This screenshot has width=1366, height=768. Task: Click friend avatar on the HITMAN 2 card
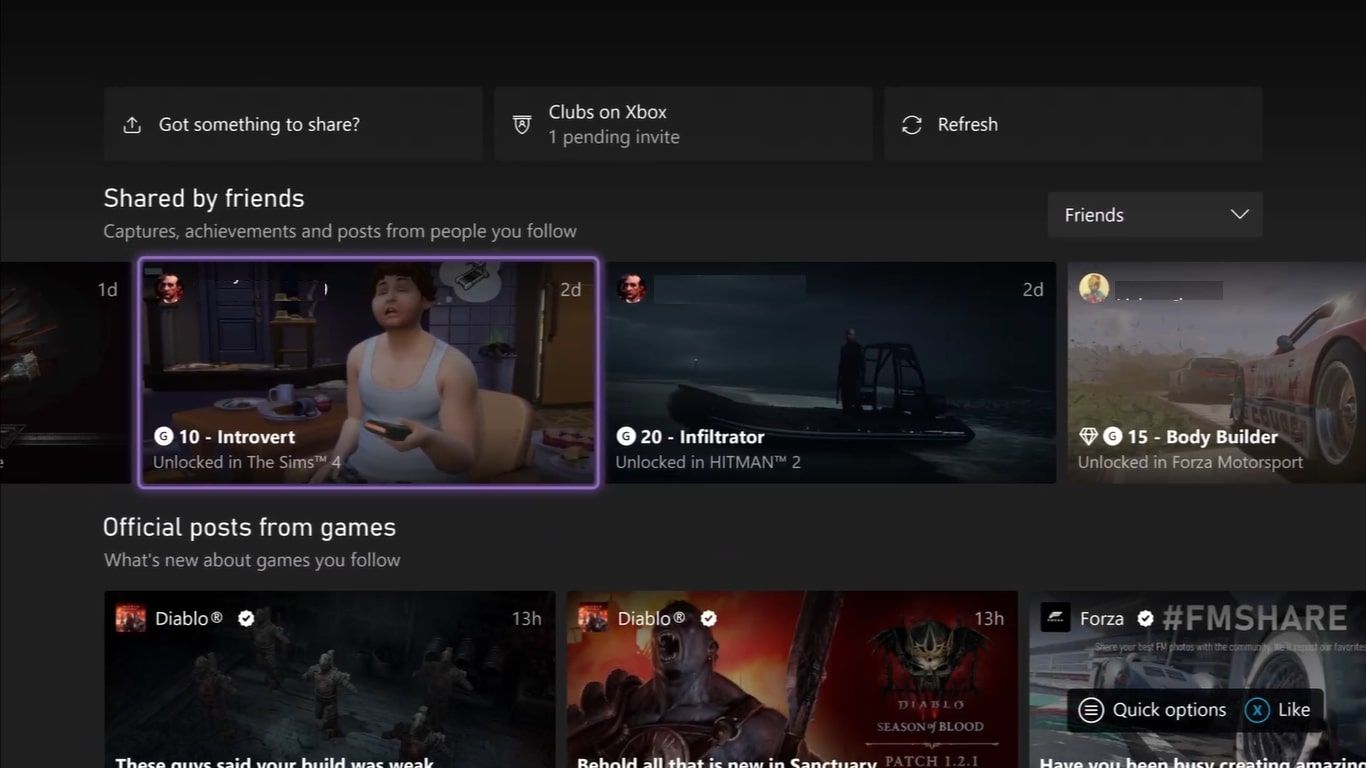[631, 288]
